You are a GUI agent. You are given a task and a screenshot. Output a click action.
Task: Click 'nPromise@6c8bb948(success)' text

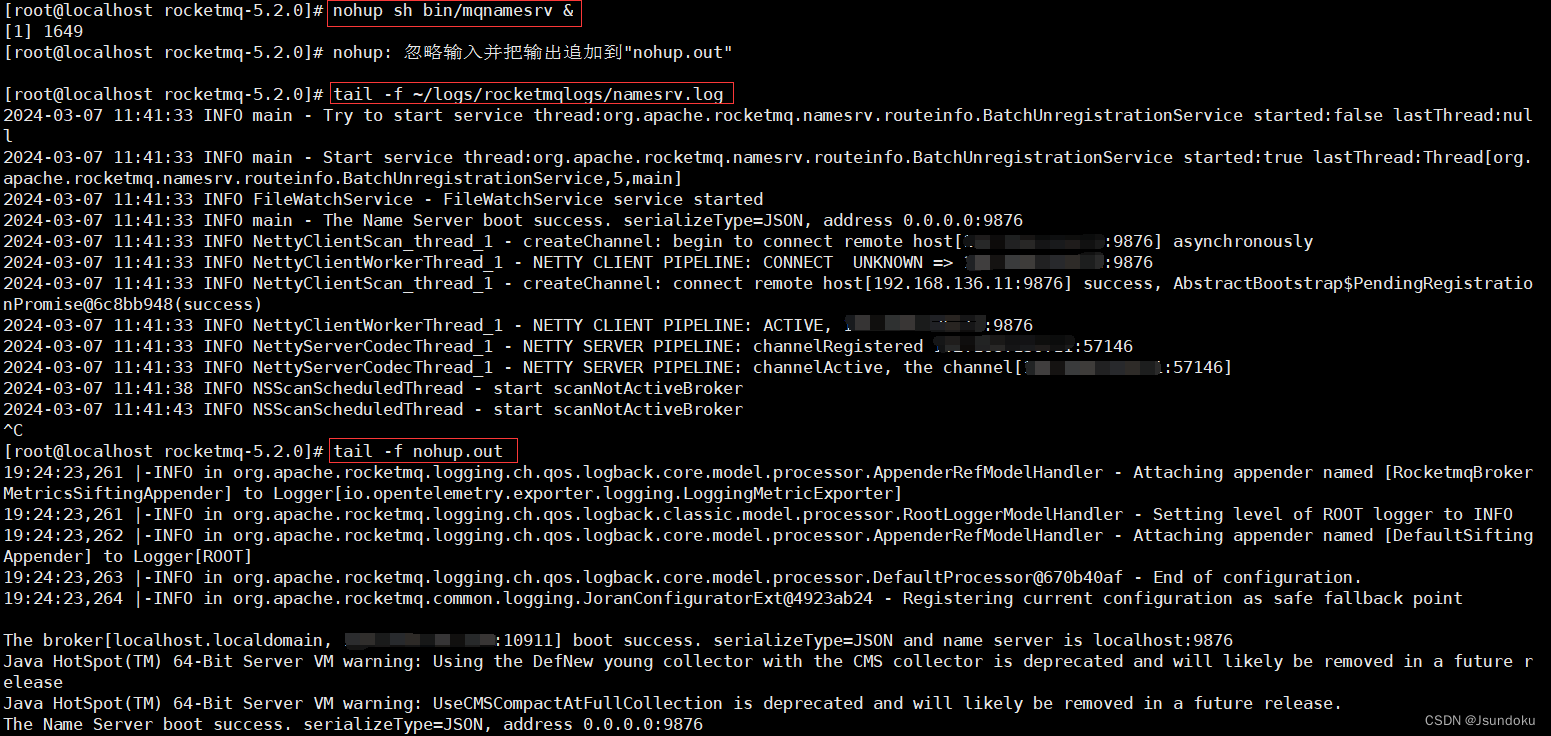(x=133, y=305)
